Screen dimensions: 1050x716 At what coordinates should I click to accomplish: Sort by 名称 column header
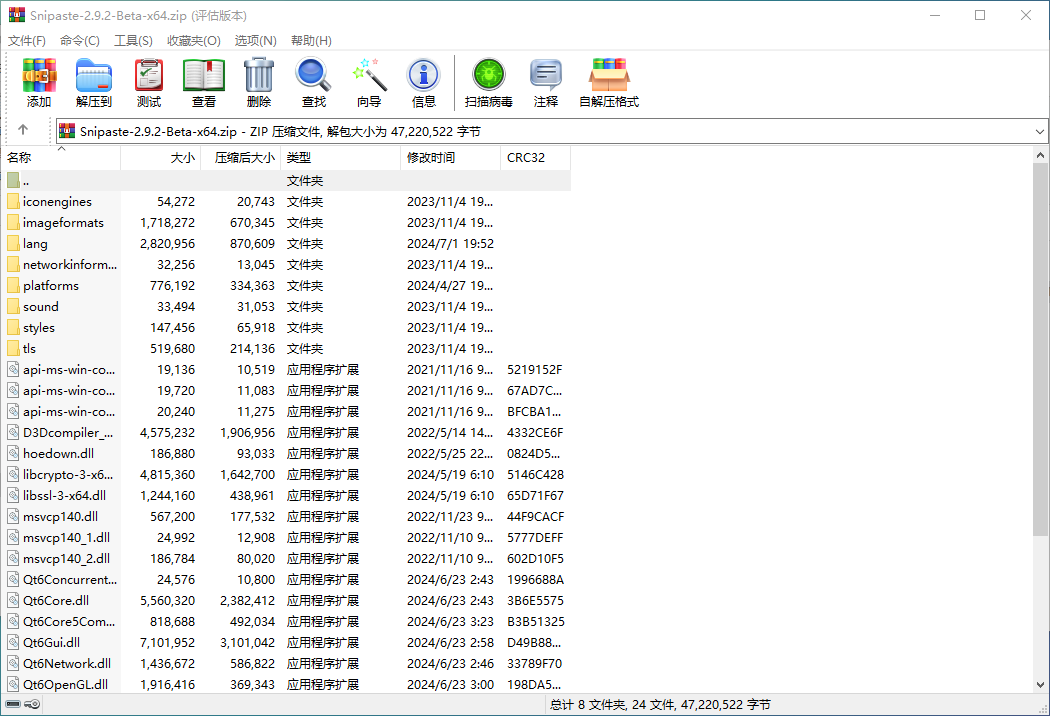click(x=61, y=157)
